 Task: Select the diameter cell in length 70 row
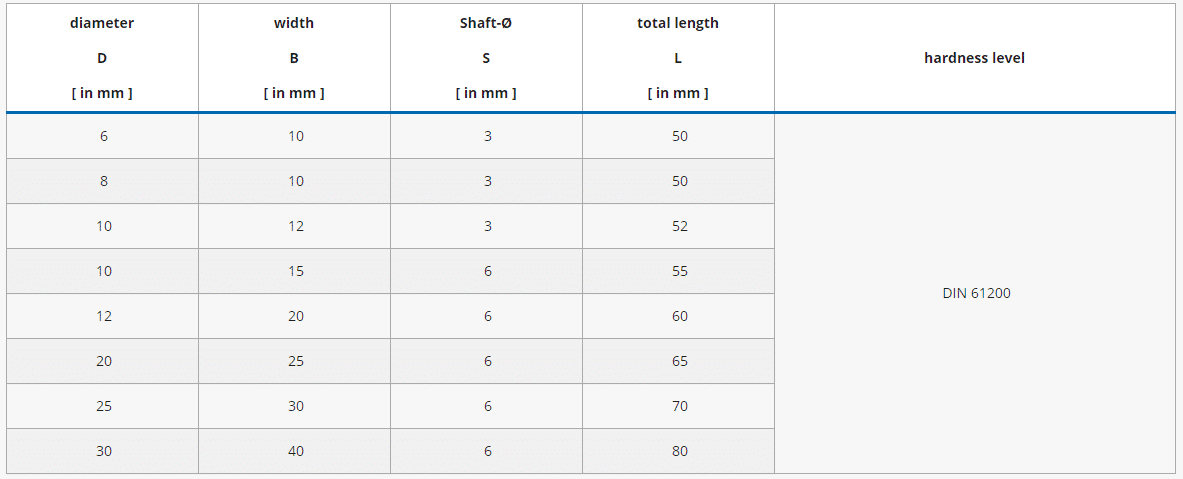coord(104,406)
